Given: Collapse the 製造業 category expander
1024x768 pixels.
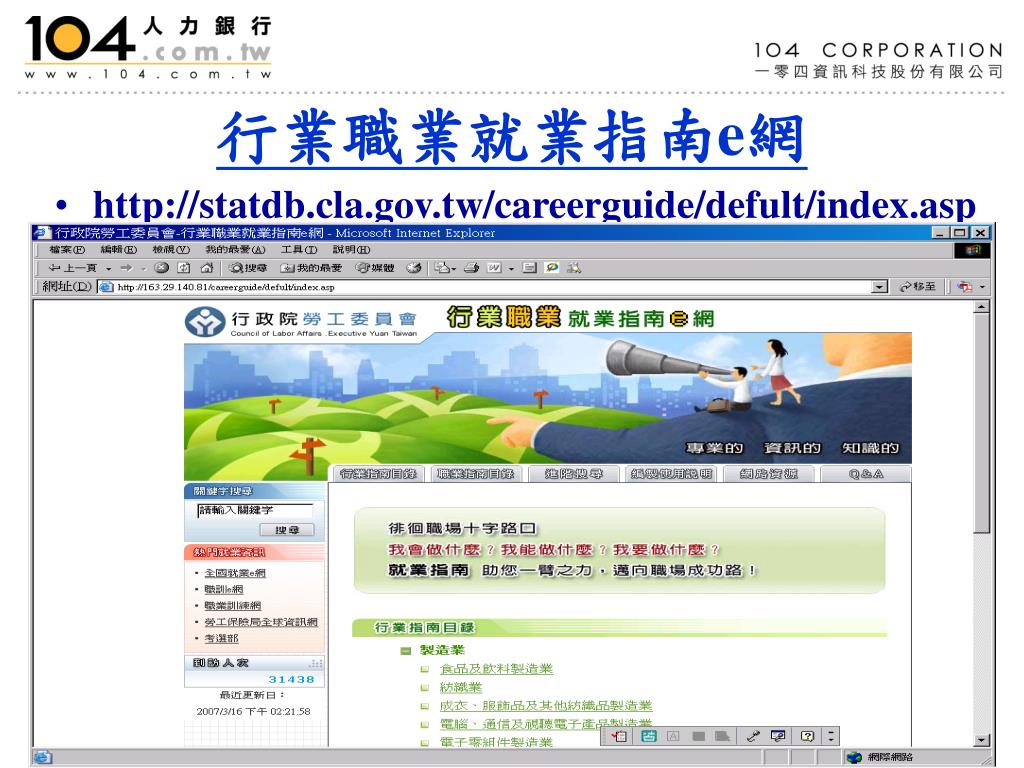Looking at the screenshot, I should pyautogui.click(x=406, y=650).
